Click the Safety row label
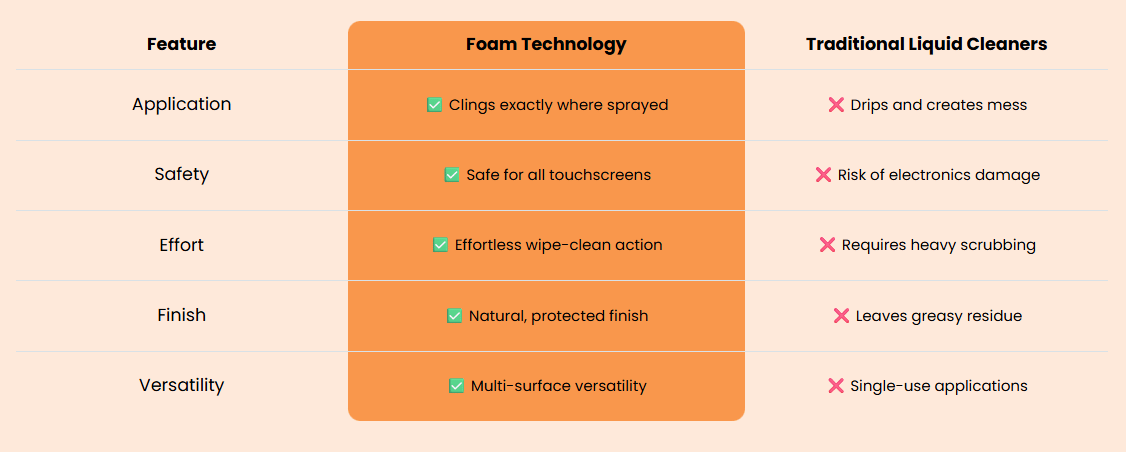The image size is (1126, 452). coord(182,175)
